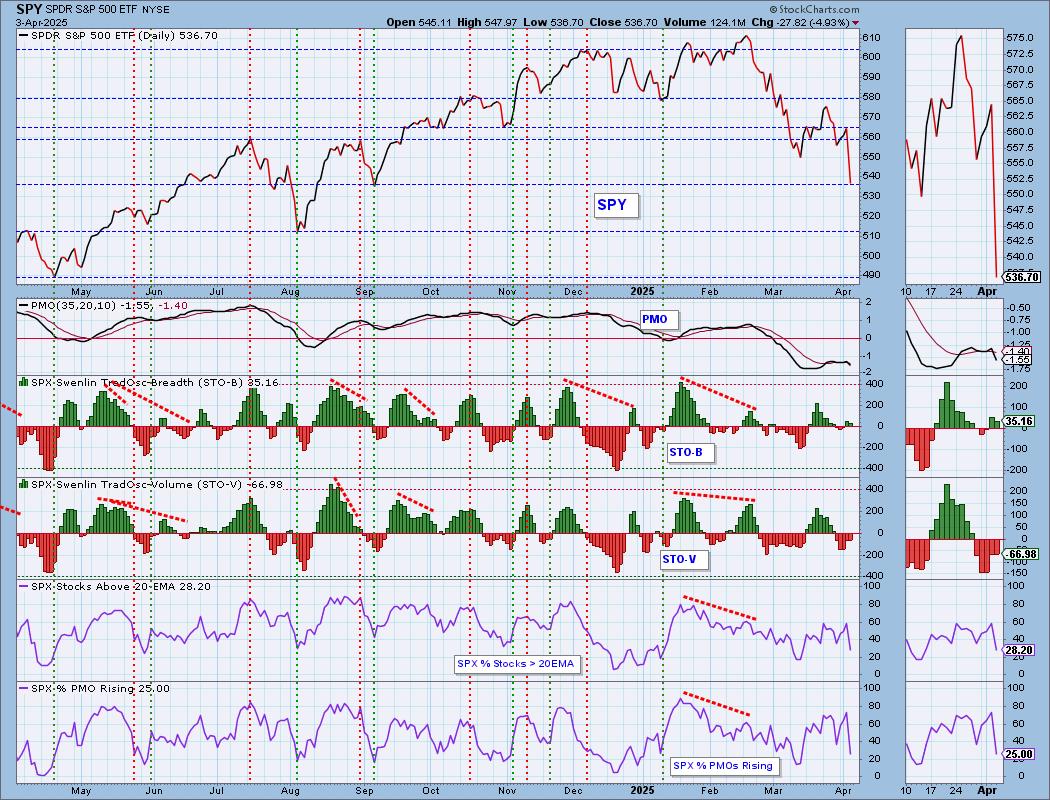This screenshot has height=800, width=1050.
Task: Click the SPX % Stocks > 20EMA label
Action: [516, 664]
